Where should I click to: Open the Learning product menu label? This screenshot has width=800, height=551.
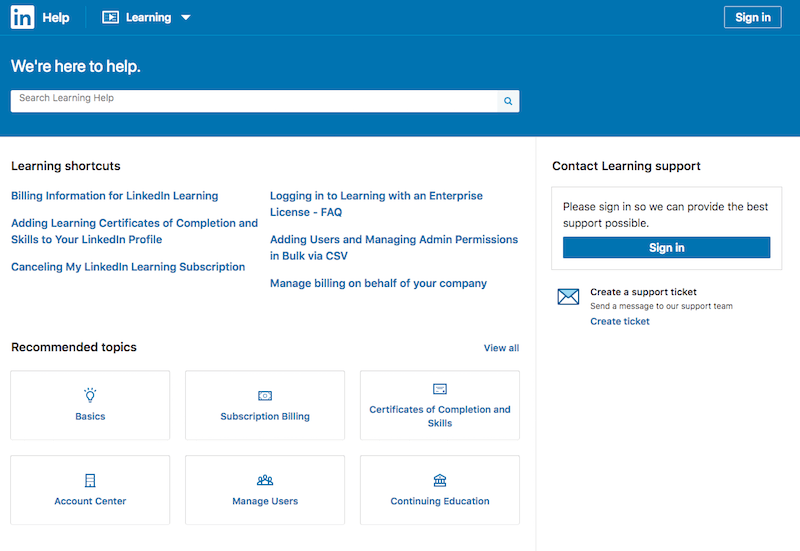click(148, 17)
